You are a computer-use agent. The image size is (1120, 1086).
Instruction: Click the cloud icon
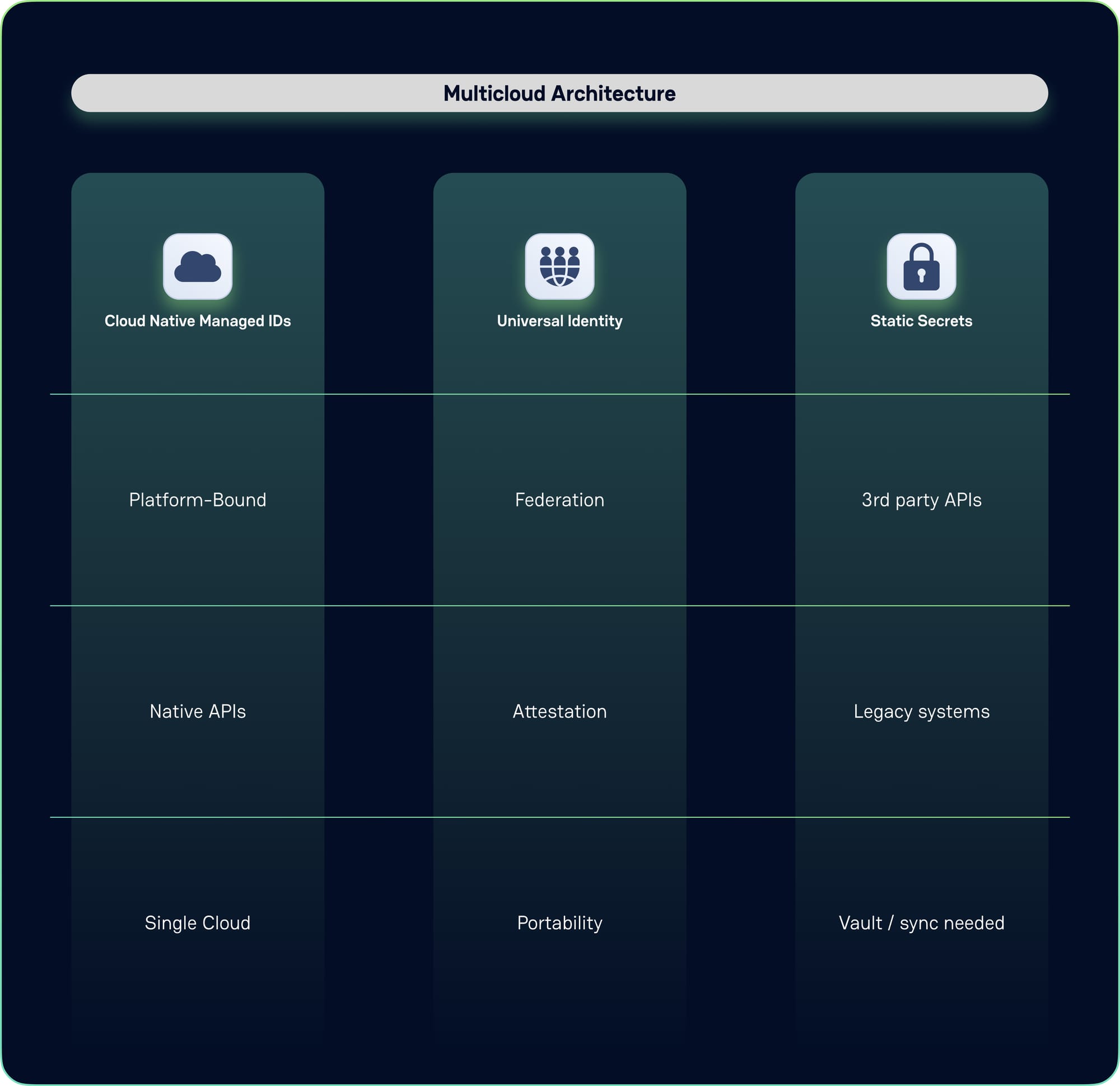[198, 267]
